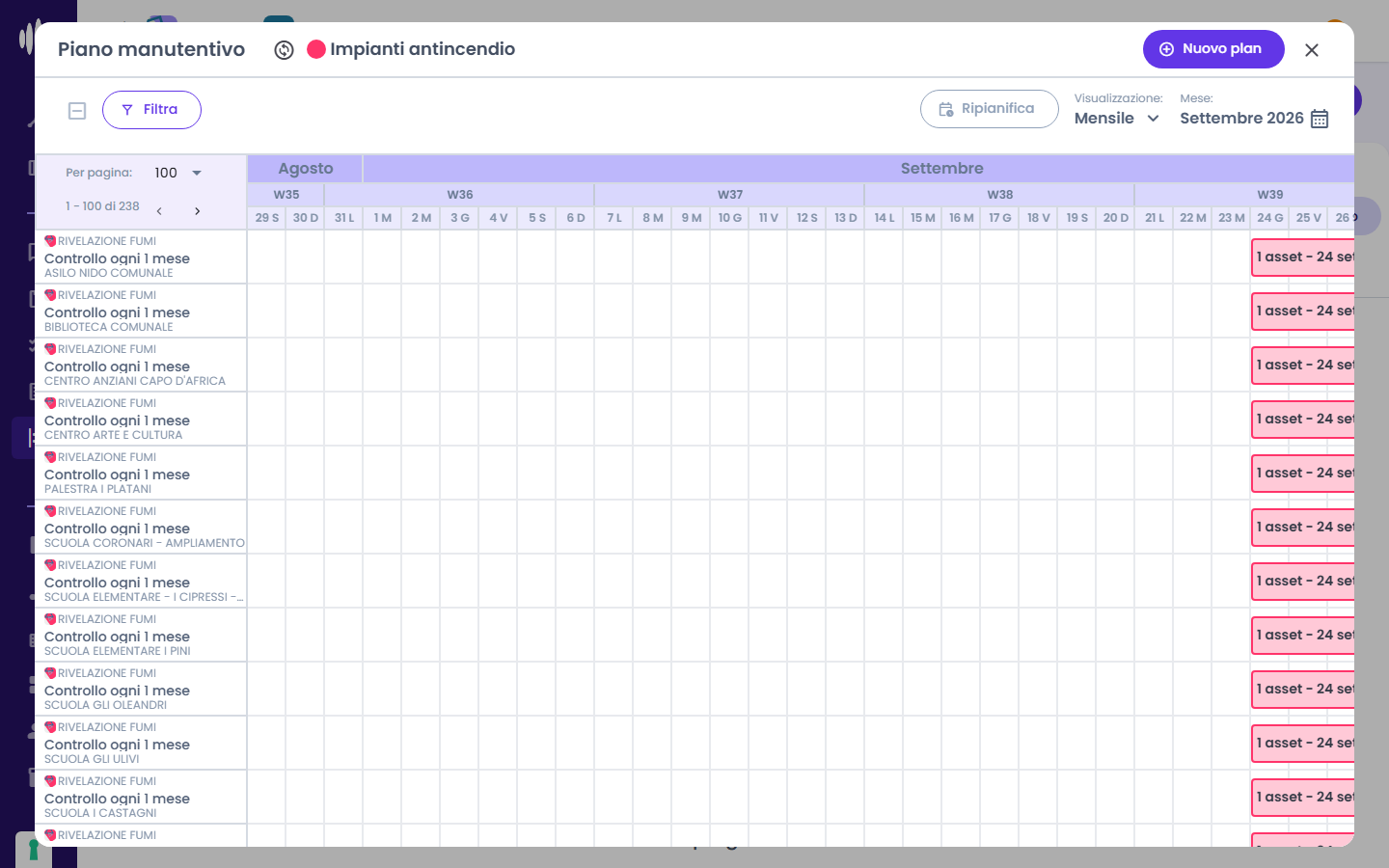Open the asset block for BIBLIOTECA COMUNALE

tap(1303, 312)
